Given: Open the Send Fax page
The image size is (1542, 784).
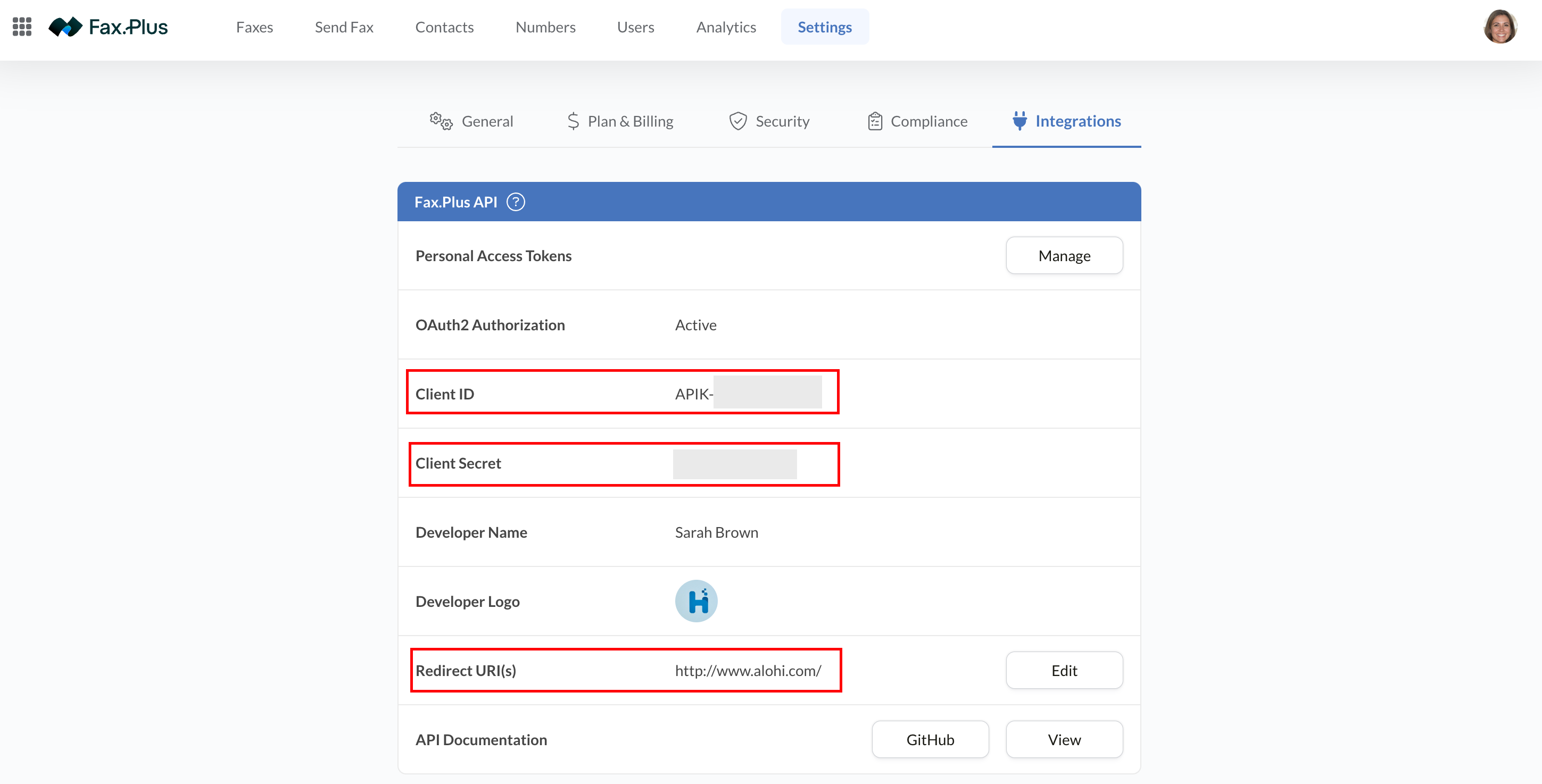Looking at the screenshot, I should click(x=344, y=27).
